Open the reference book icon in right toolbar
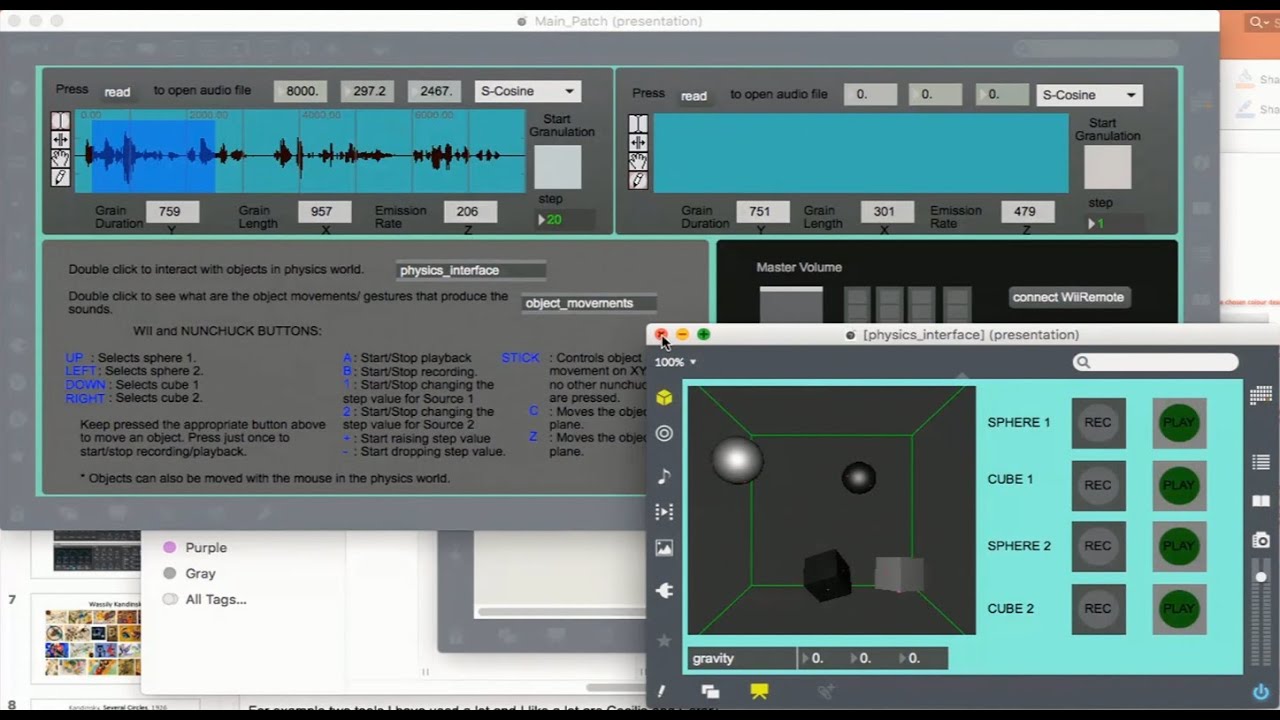1280x720 pixels. pos(1261,501)
